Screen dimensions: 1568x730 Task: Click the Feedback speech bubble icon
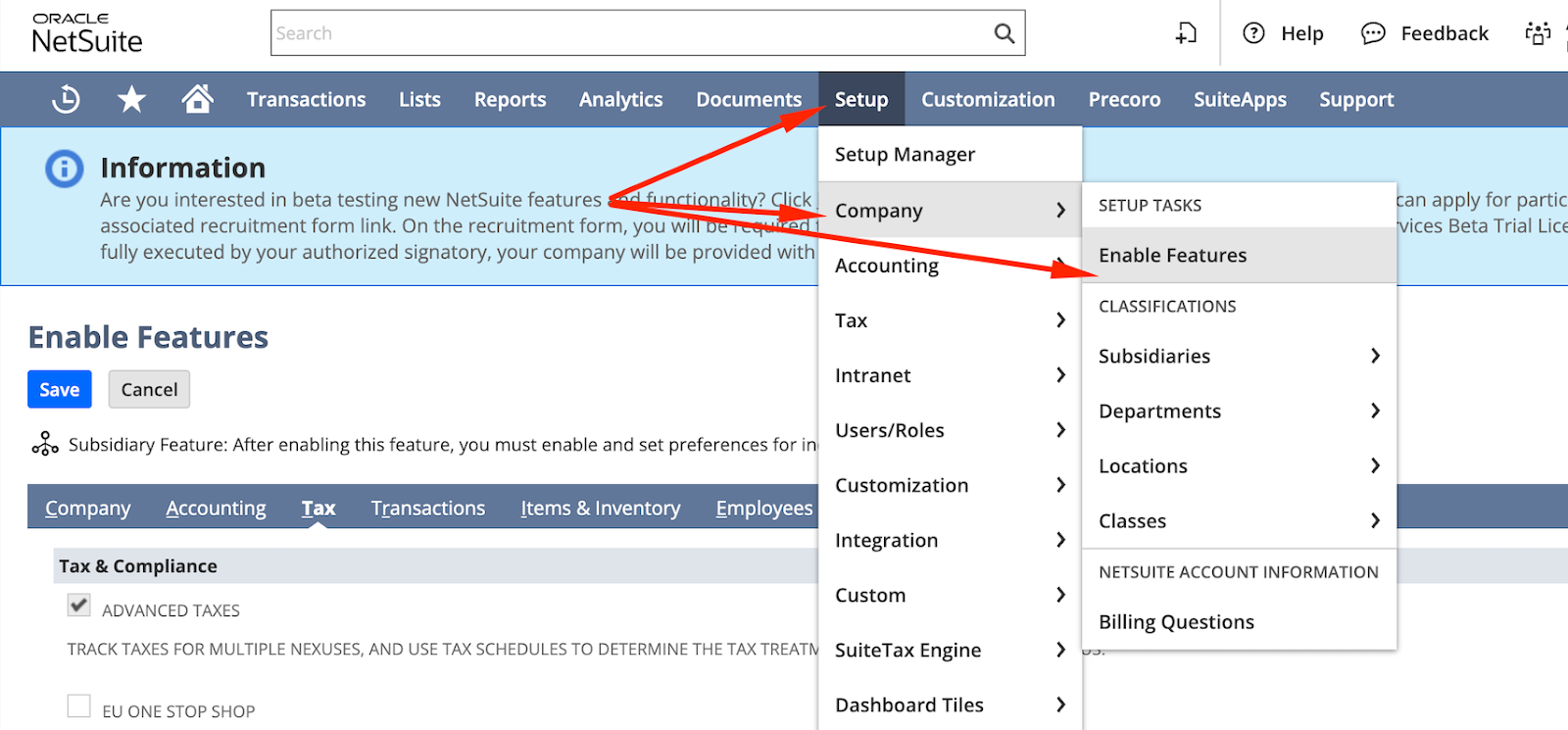click(1373, 33)
